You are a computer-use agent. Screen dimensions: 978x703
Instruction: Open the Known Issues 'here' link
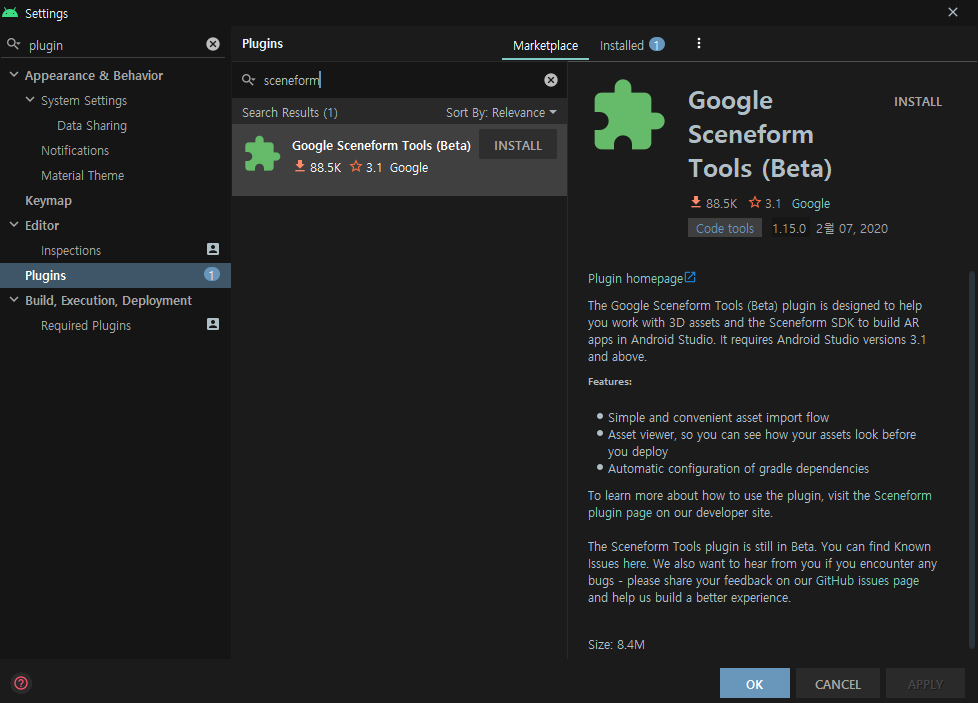coord(634,563)
